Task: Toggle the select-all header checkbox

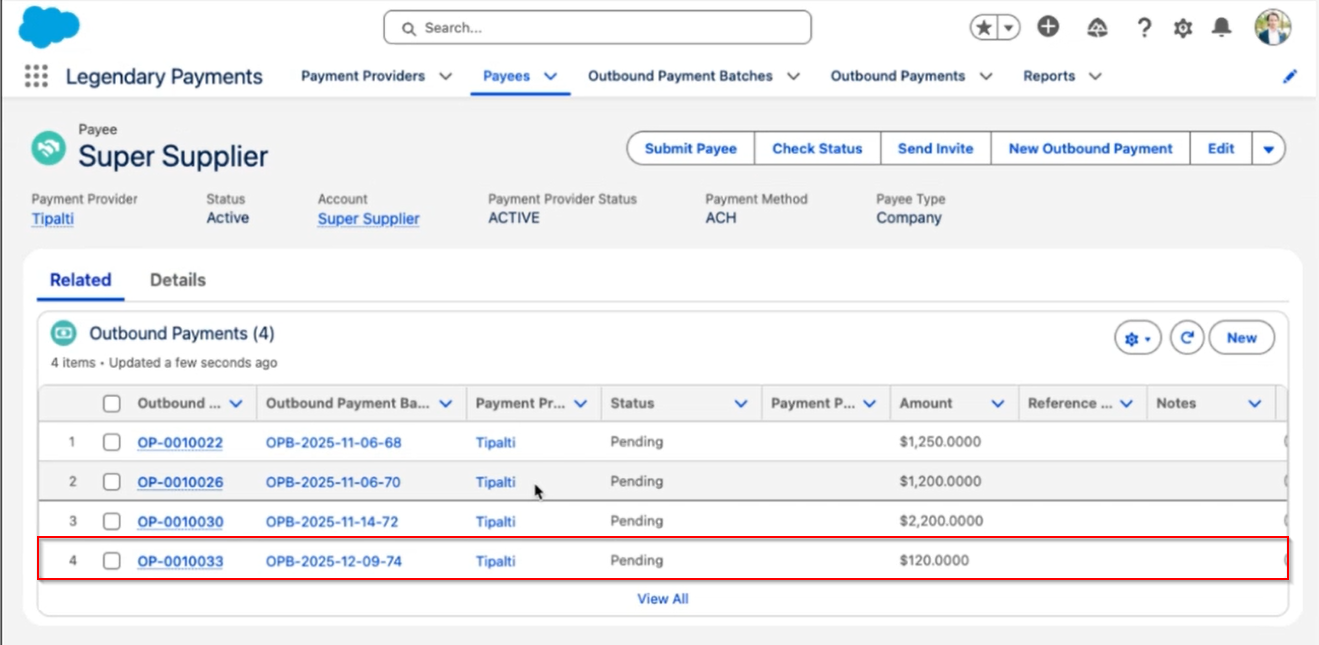Action: click(112, 404)
